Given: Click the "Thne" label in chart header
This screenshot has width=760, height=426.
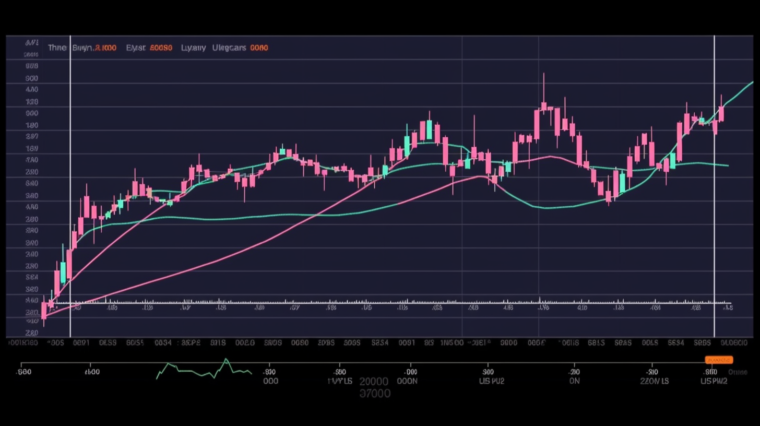Looking at the screenshot, I should coord(55,47).
